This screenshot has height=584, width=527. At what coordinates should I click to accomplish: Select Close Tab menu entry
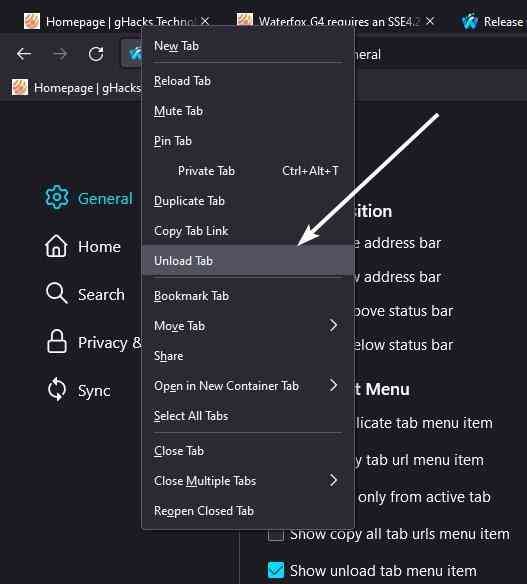[248, 451]
